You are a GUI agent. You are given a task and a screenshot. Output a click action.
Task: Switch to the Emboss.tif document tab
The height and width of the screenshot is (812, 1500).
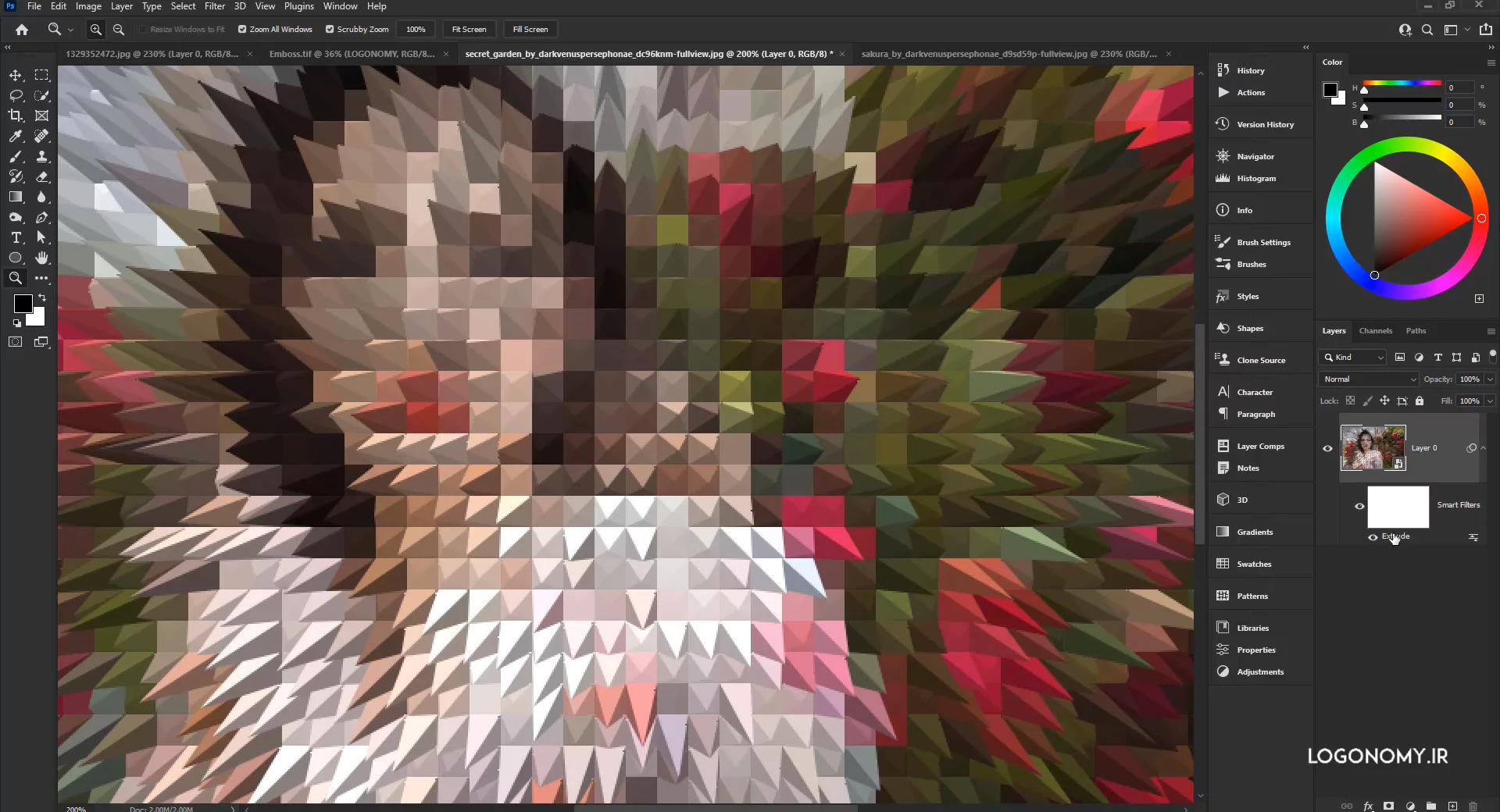352,54
